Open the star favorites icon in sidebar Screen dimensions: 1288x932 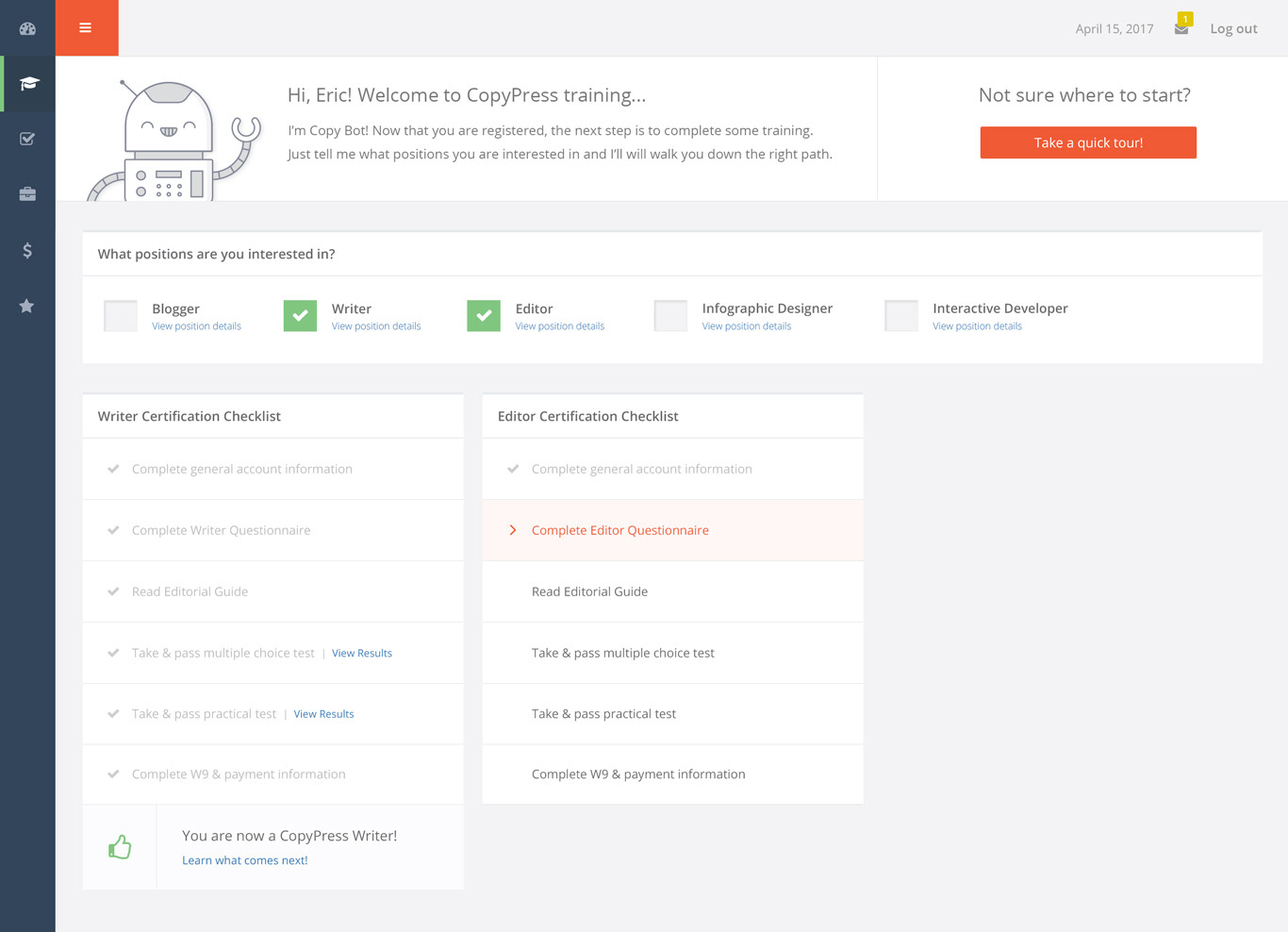(x=27, y=306)
